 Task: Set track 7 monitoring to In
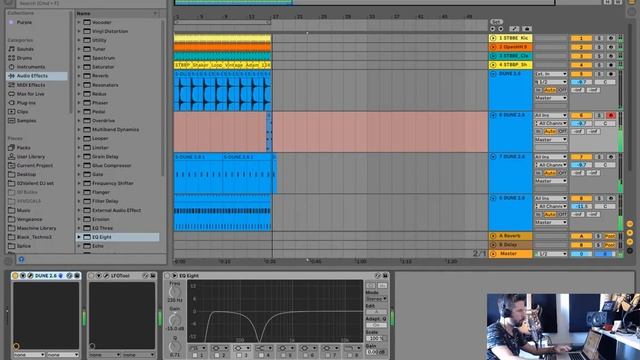click(x=539, y=173)
